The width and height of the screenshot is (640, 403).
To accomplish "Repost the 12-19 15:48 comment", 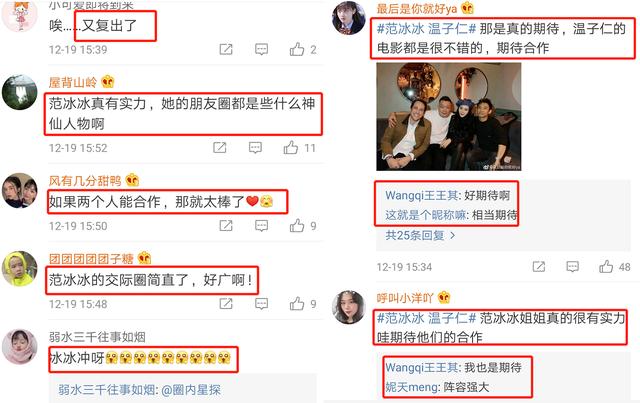I will (x=226, y=303).
